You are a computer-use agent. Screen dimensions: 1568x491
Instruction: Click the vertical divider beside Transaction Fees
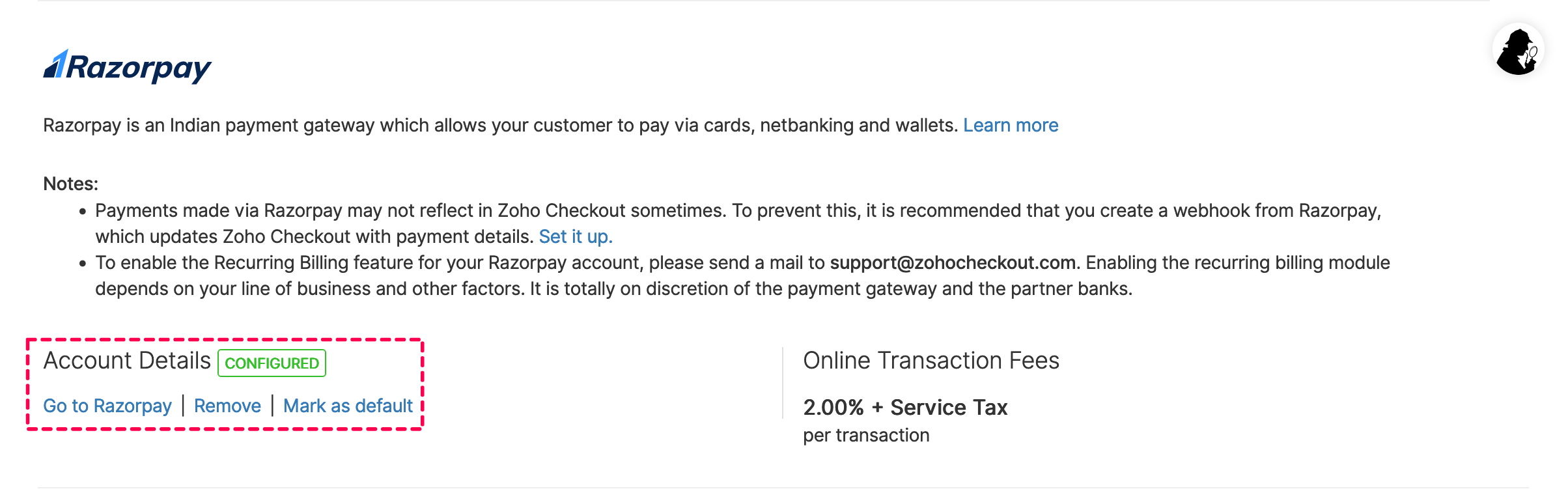(x=783, y=383)
